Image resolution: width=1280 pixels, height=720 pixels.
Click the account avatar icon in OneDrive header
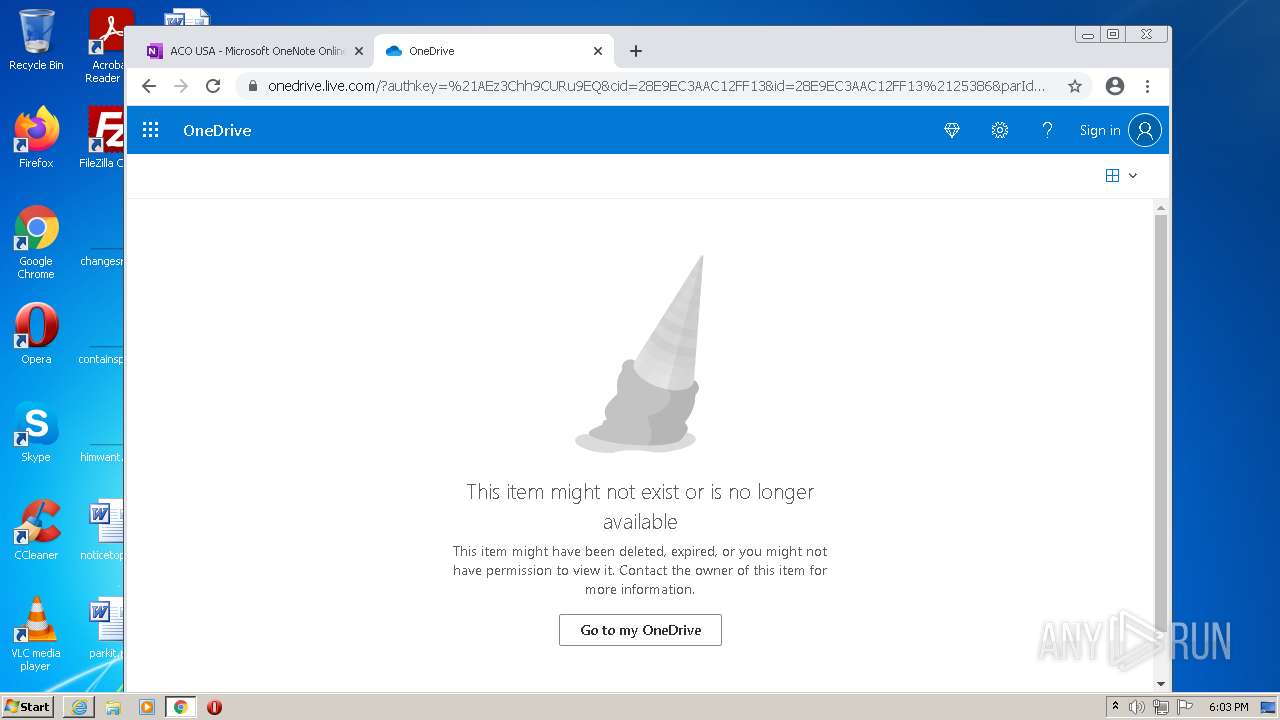[x=1145, y=130]
